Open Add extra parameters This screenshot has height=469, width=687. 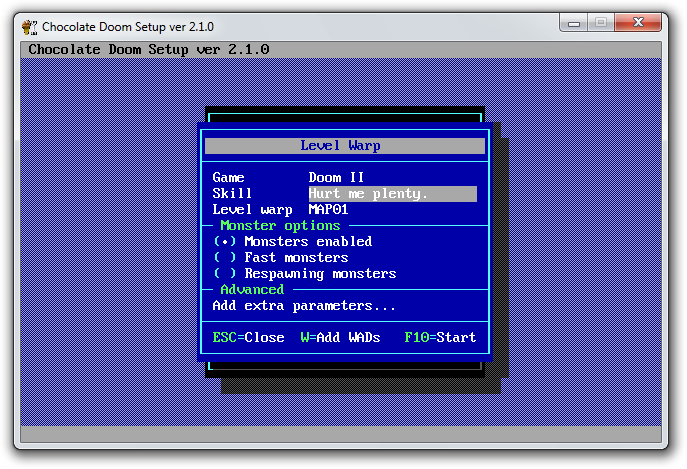coord(304,306)
